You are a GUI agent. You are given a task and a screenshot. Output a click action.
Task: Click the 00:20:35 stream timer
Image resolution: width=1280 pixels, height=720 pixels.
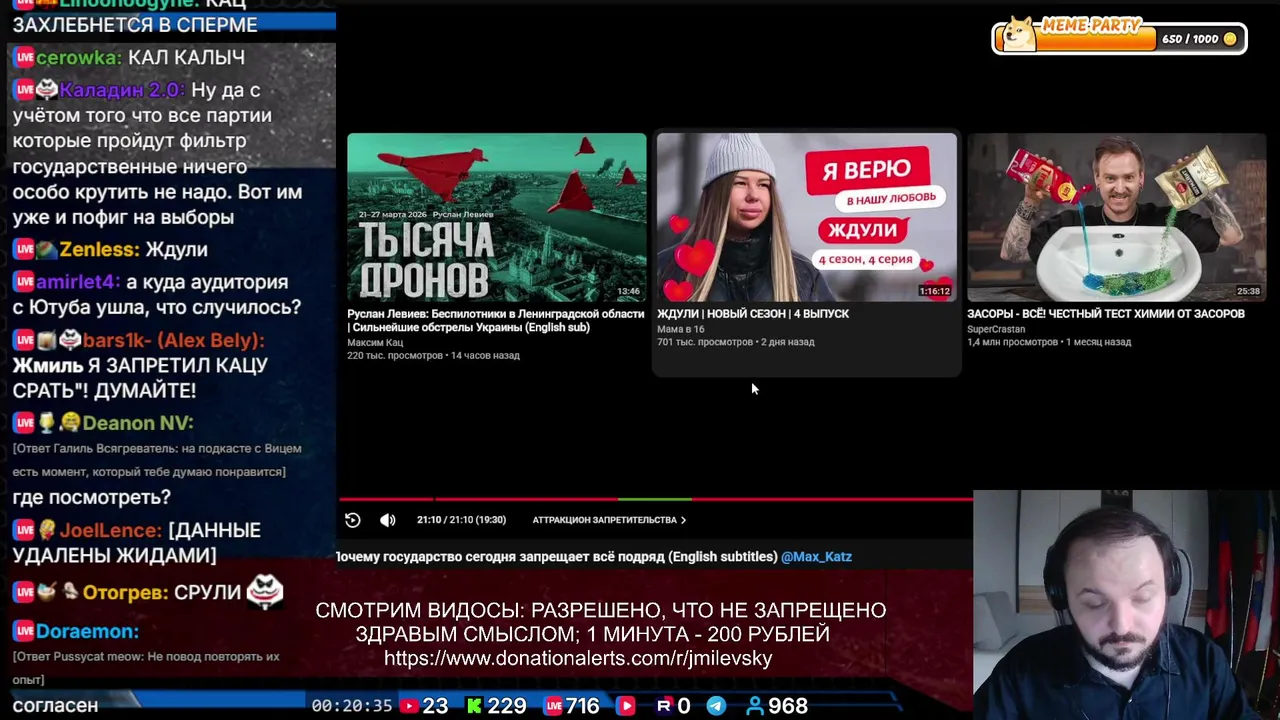351,706
